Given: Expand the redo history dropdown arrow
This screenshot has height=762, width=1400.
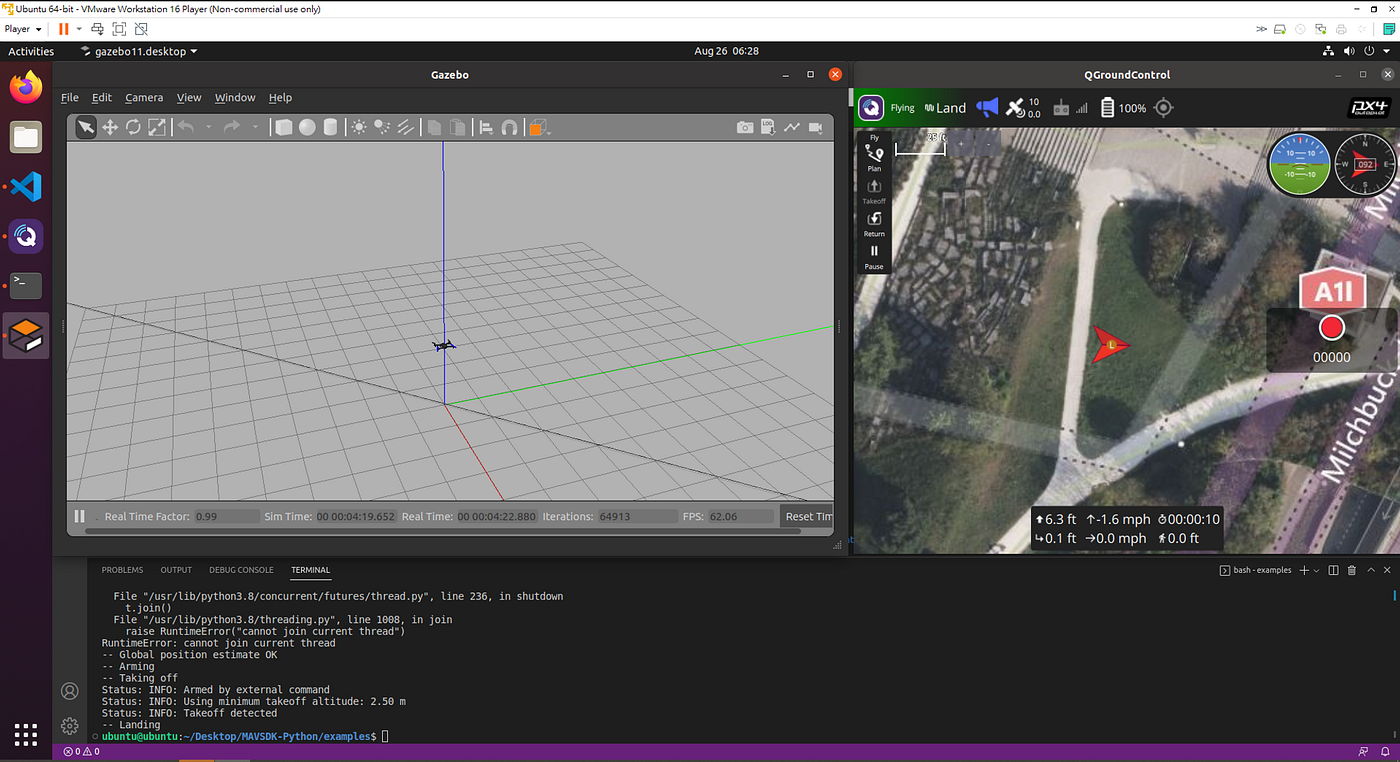Looking at the screenshot, I should [x=254, y=127].
